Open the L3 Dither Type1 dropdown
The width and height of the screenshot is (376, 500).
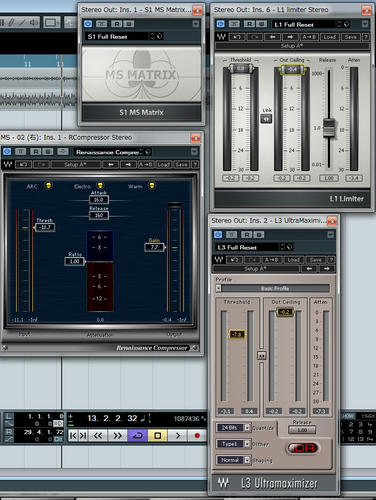[x=233, y=444]
